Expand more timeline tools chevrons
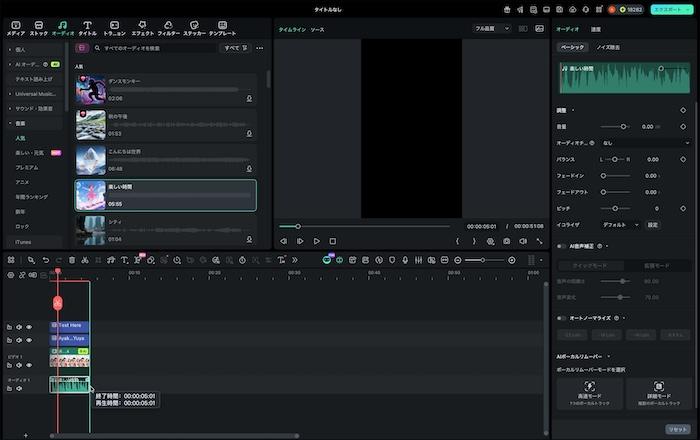The image size is (700, 440). click(x=295, y=260)
